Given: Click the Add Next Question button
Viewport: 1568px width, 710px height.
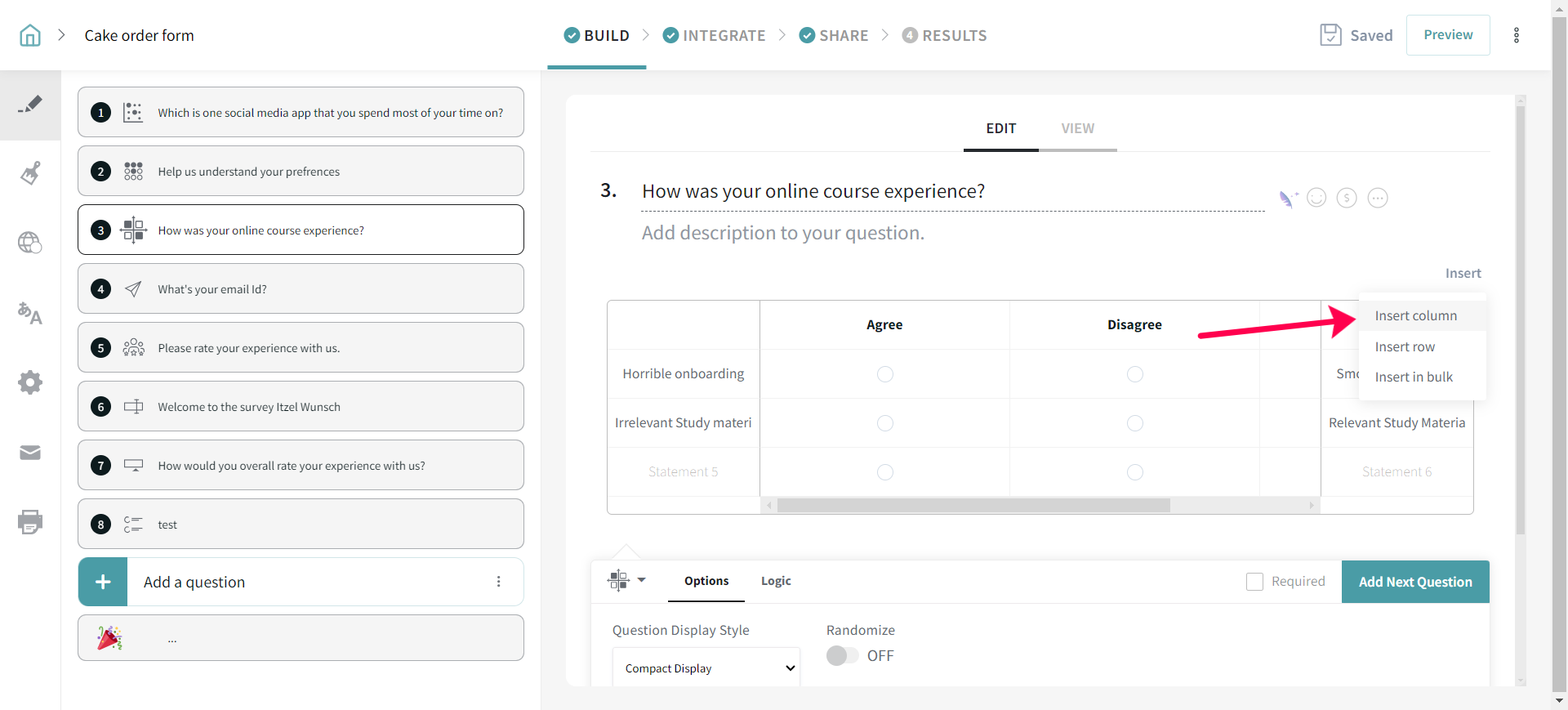Looking at the screenshot, I should tap(1415, 582).
